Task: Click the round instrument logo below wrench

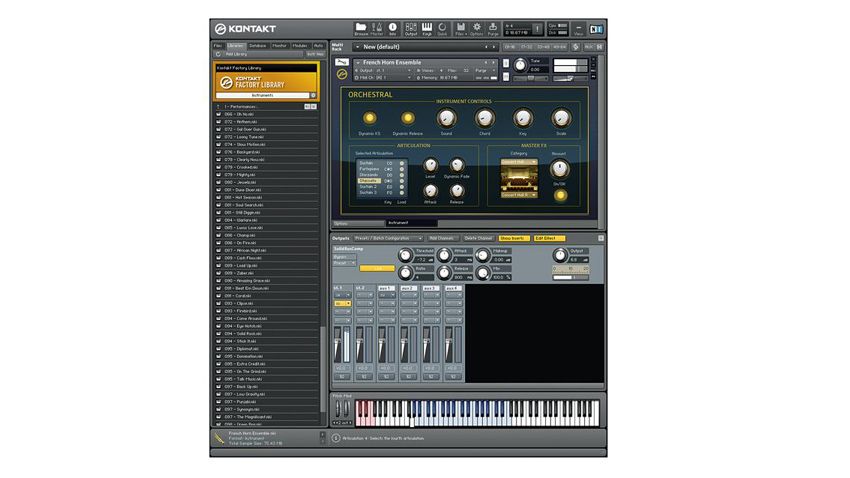Action: pyautogui.click(x=342, y=74)
